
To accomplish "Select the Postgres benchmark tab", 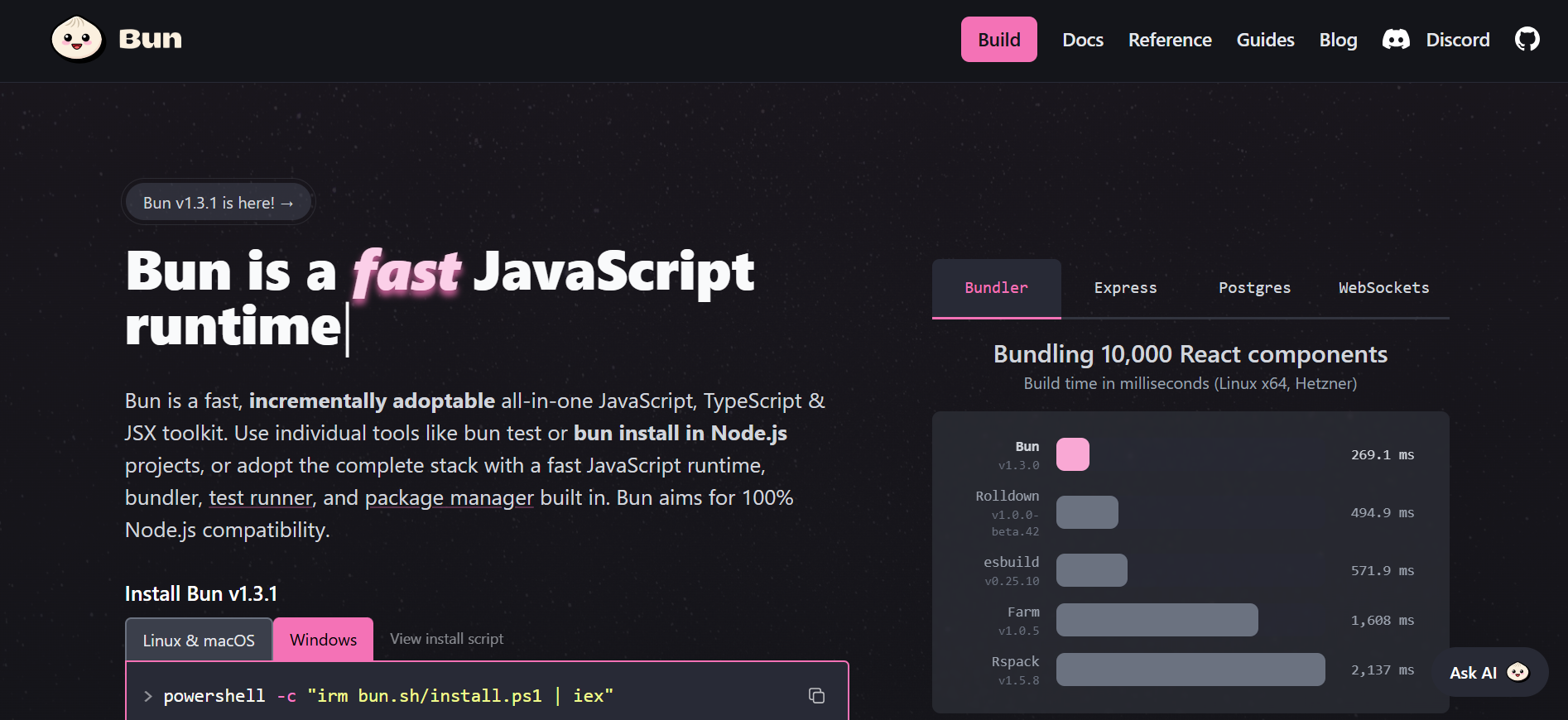I will click(1254, 288).
